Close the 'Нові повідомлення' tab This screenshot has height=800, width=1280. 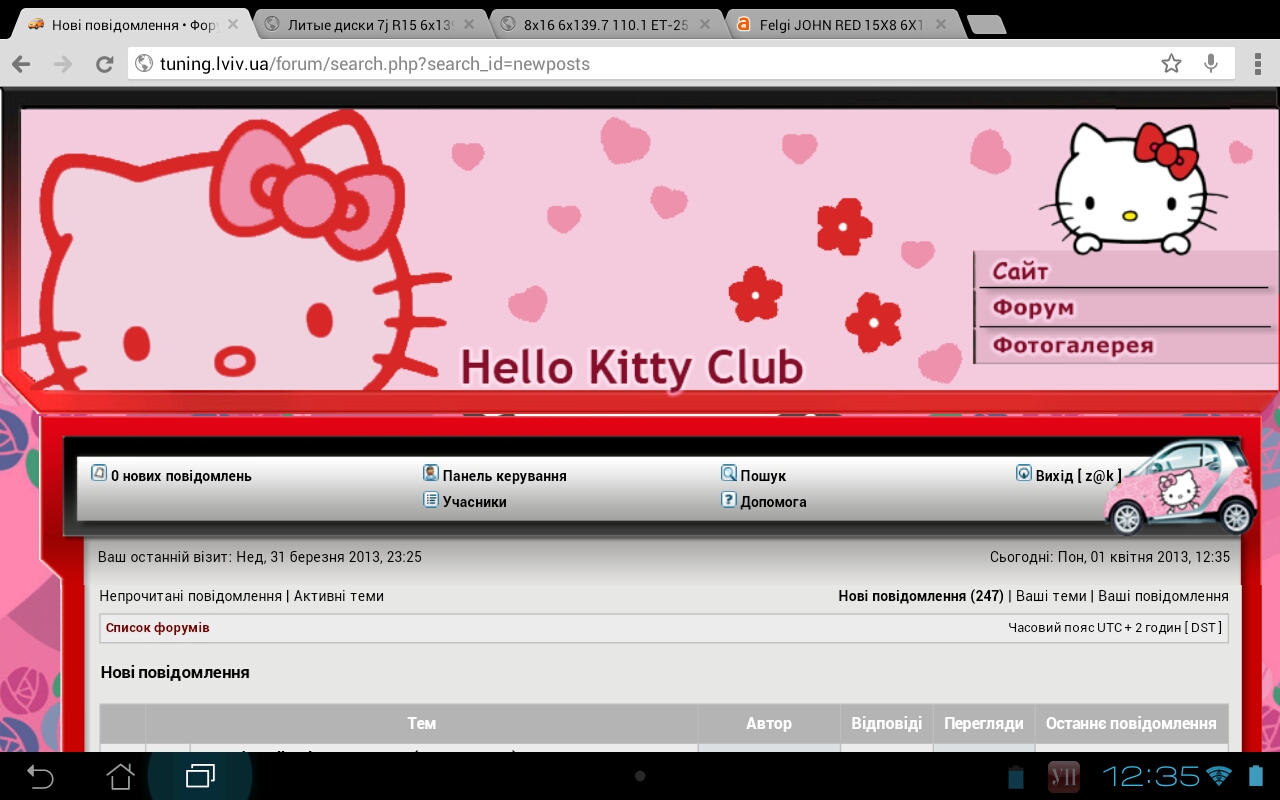(233, 23)
